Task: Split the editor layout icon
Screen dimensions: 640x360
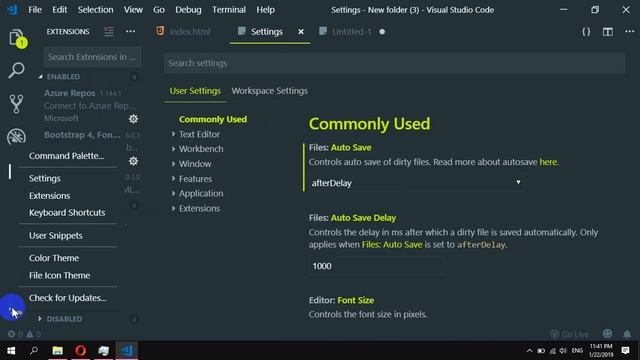Action: coord(608,31)
